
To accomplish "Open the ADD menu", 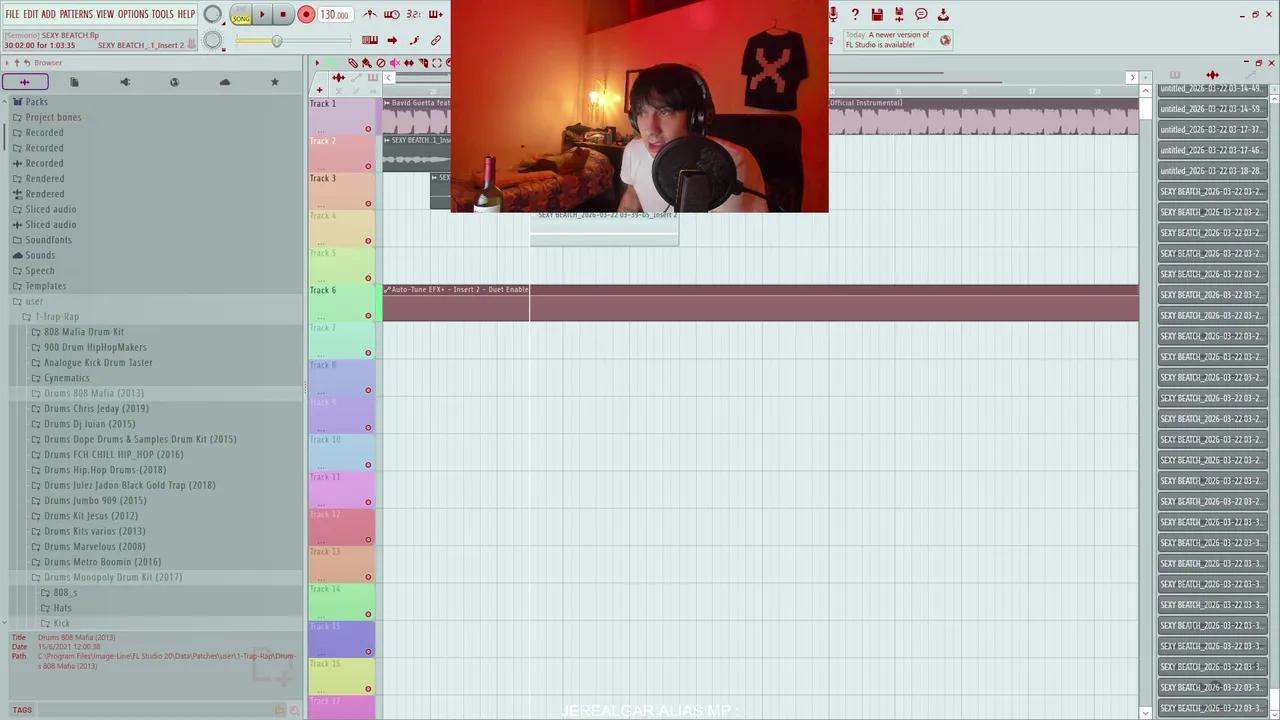I will coord(49,14).
